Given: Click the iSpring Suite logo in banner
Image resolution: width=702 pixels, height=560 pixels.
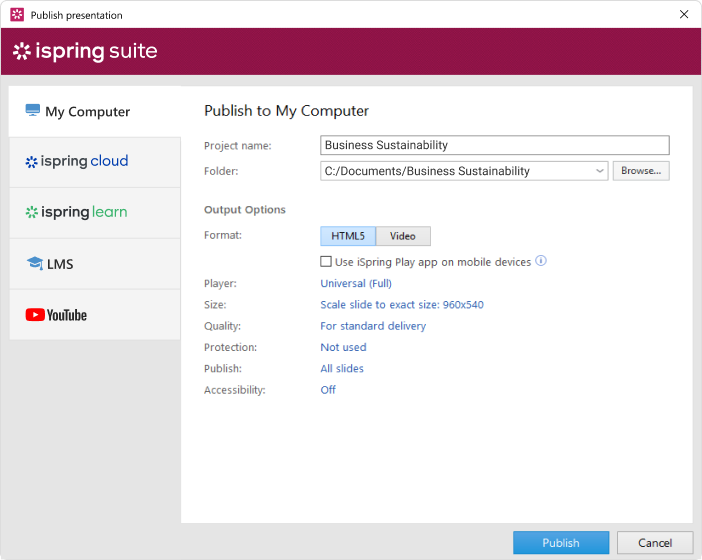Looking at the screenshot, I should click(85, 52).
